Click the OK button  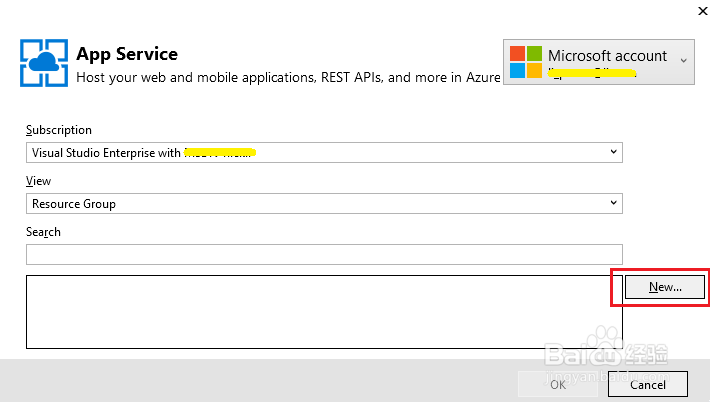point(558,384)
